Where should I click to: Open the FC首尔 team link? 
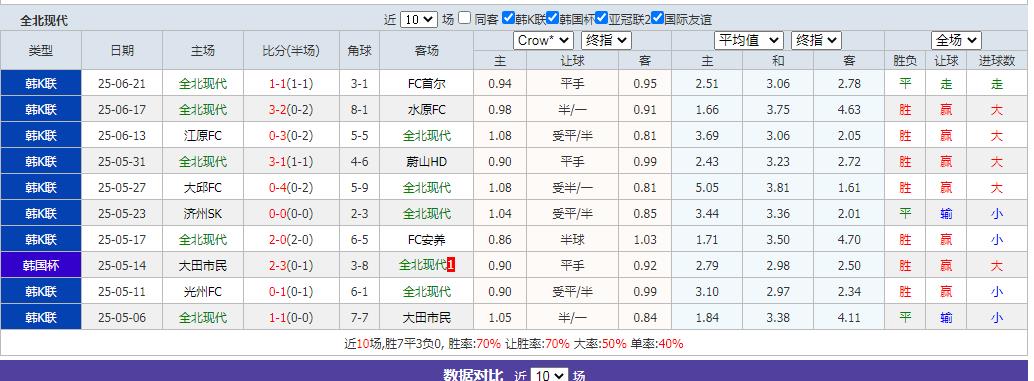pyautogui.click(x=427, y=84)
